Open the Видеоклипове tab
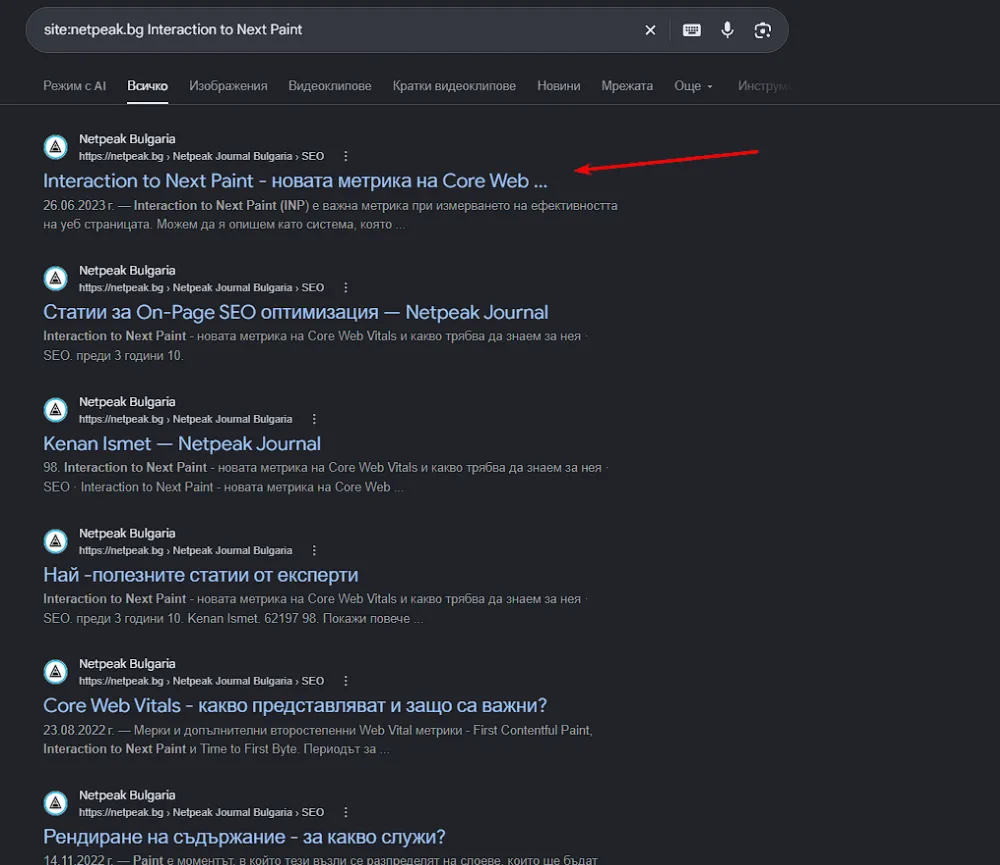 [x=330, y=85]
